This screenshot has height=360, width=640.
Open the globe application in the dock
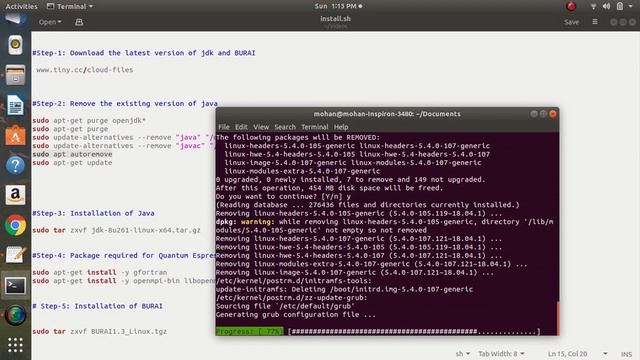point(15,316)
